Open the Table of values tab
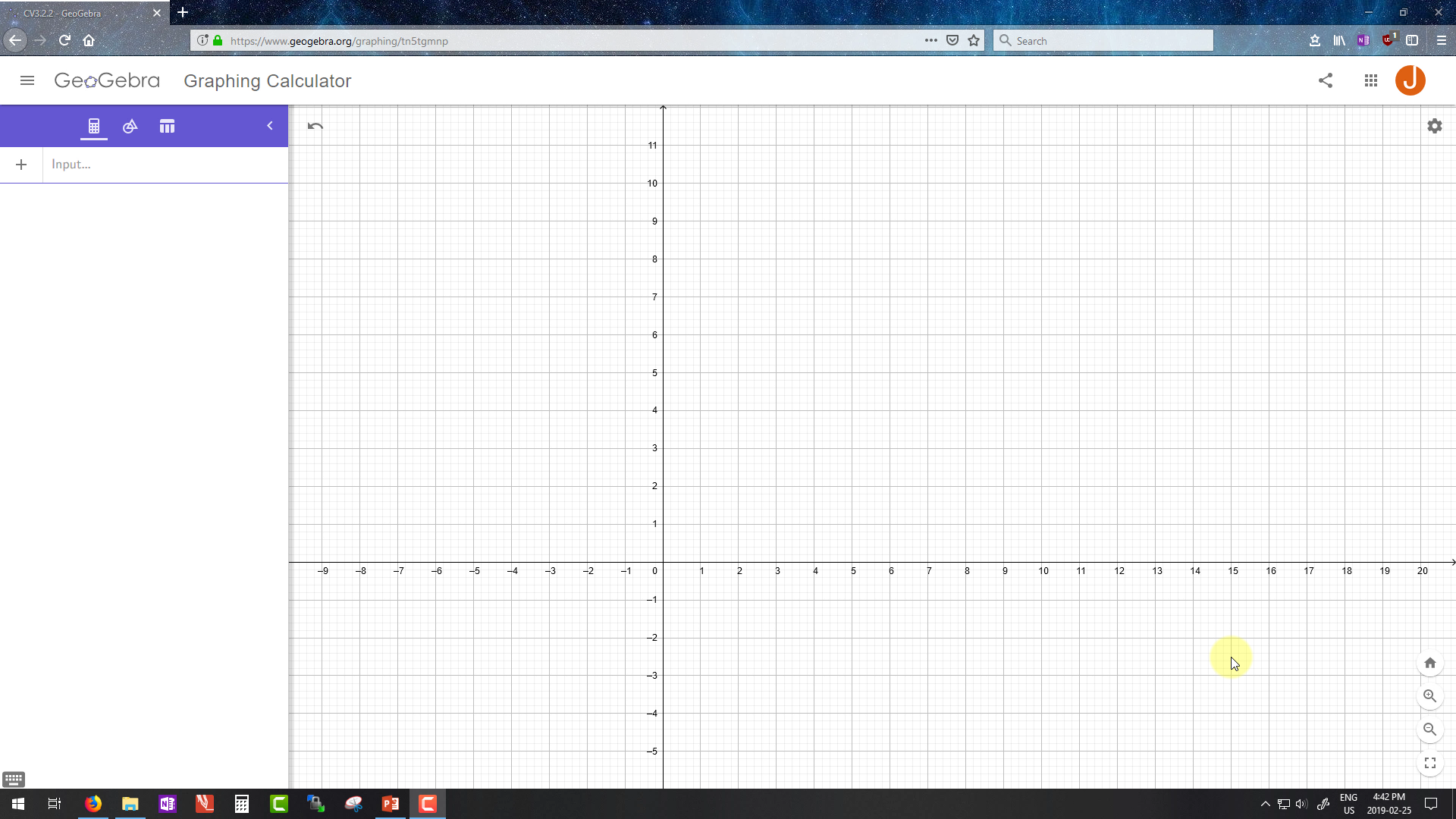Image resolution: width=1456 pixels, height=819 pixels. (x=167, y=127)
